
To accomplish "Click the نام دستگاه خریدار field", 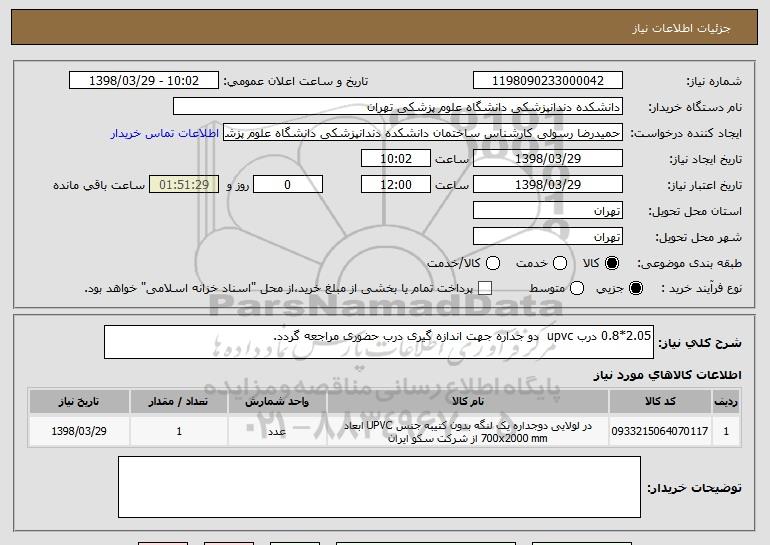I will point(398,107).
